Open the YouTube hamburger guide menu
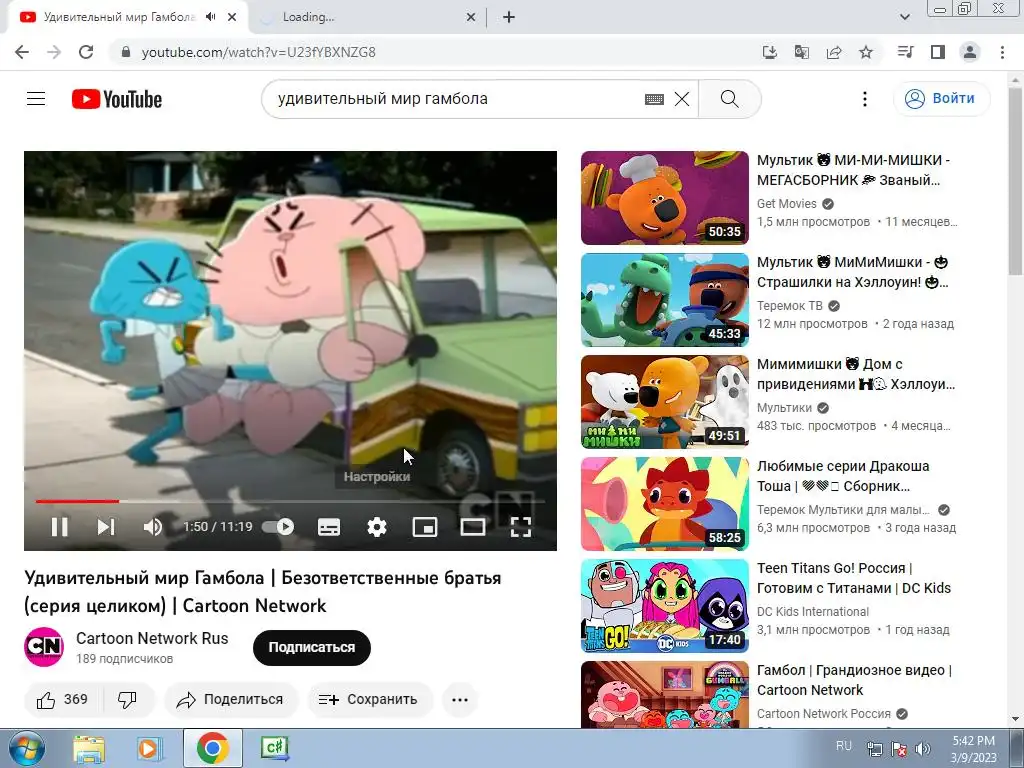This screenshot has width=1024, height=768. 36,99
